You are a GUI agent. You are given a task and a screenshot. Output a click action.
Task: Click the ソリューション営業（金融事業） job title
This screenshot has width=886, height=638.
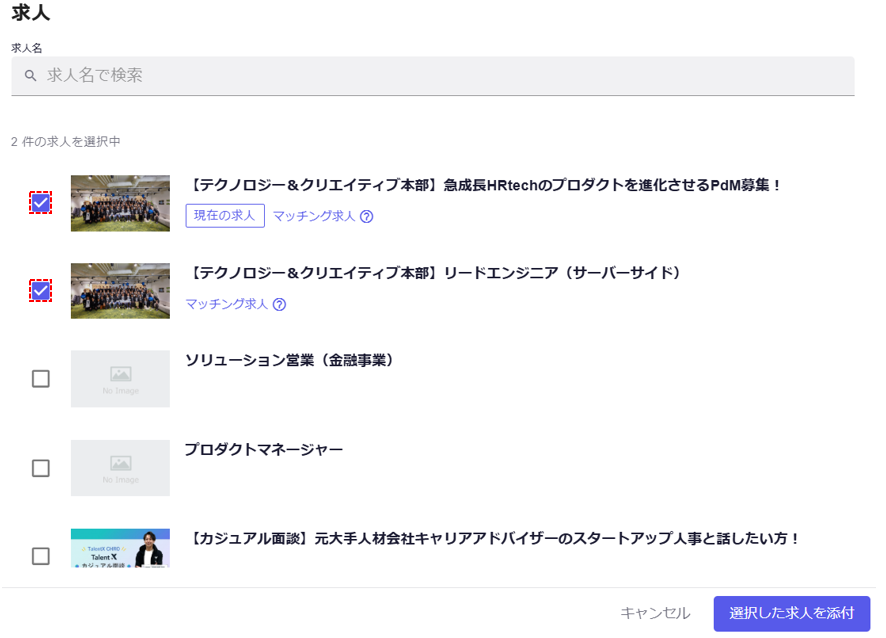point(289,360)
